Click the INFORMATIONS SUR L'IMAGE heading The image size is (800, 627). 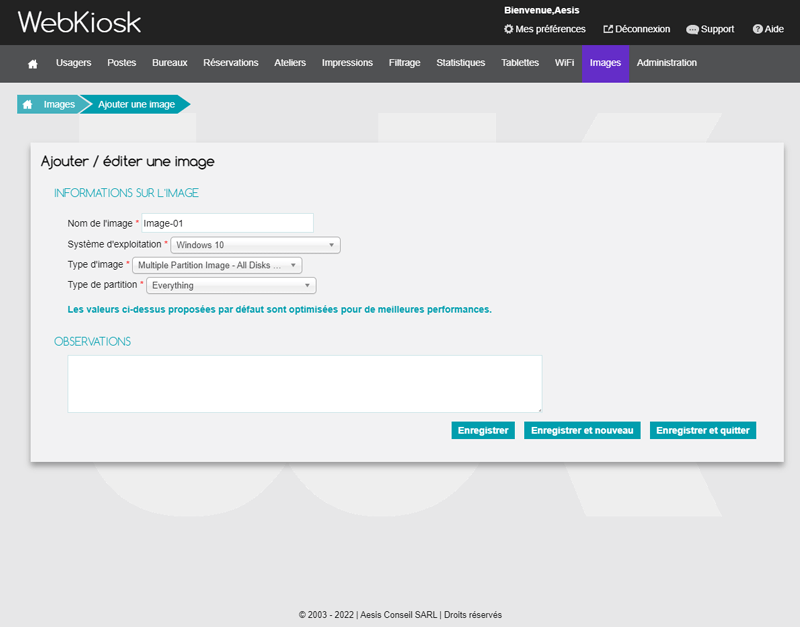click(126, 193)
